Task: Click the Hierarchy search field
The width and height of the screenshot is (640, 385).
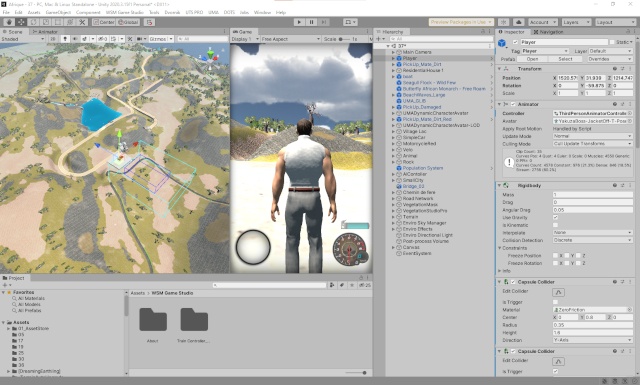Action: [x=441, y=39]
